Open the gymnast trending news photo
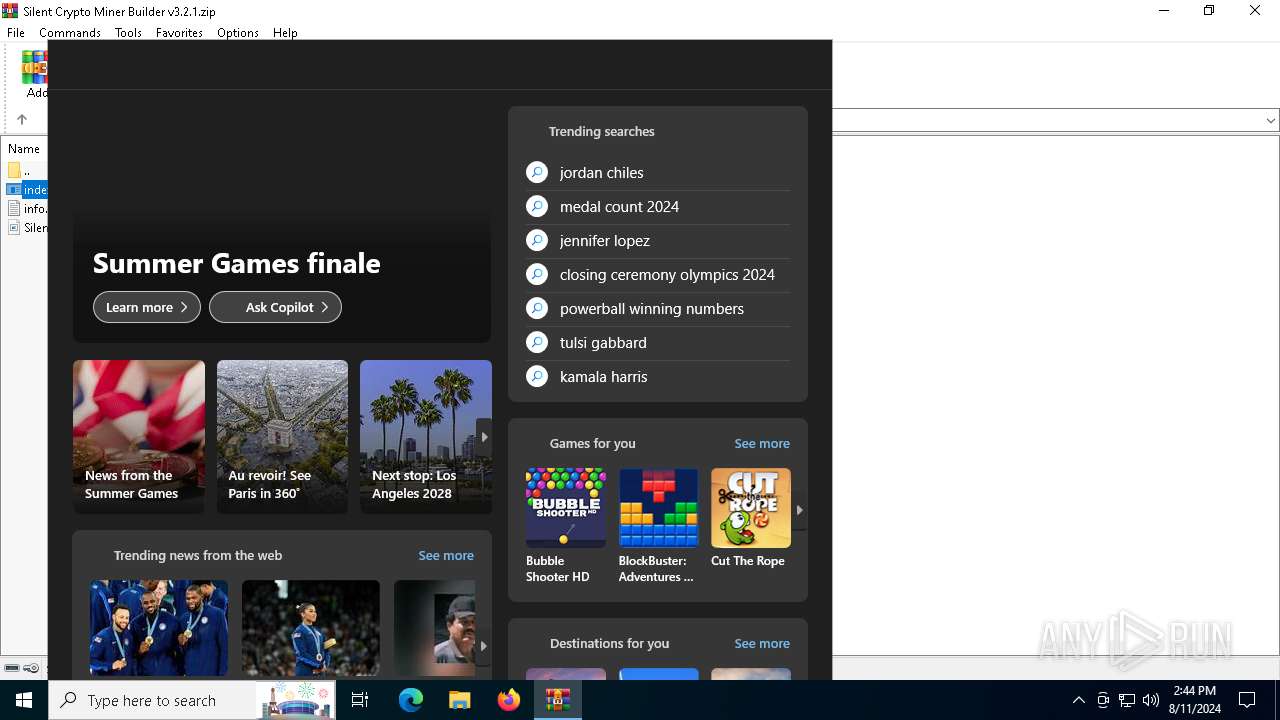1280x720 pixels. point(311,628)
